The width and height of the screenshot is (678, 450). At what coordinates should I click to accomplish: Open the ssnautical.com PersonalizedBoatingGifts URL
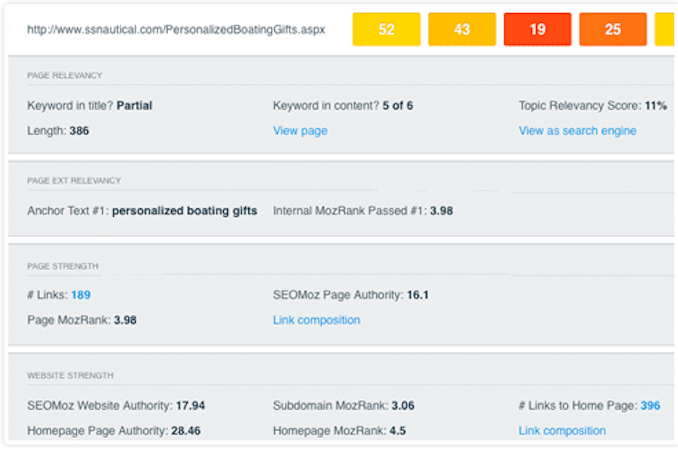point(175,30)
